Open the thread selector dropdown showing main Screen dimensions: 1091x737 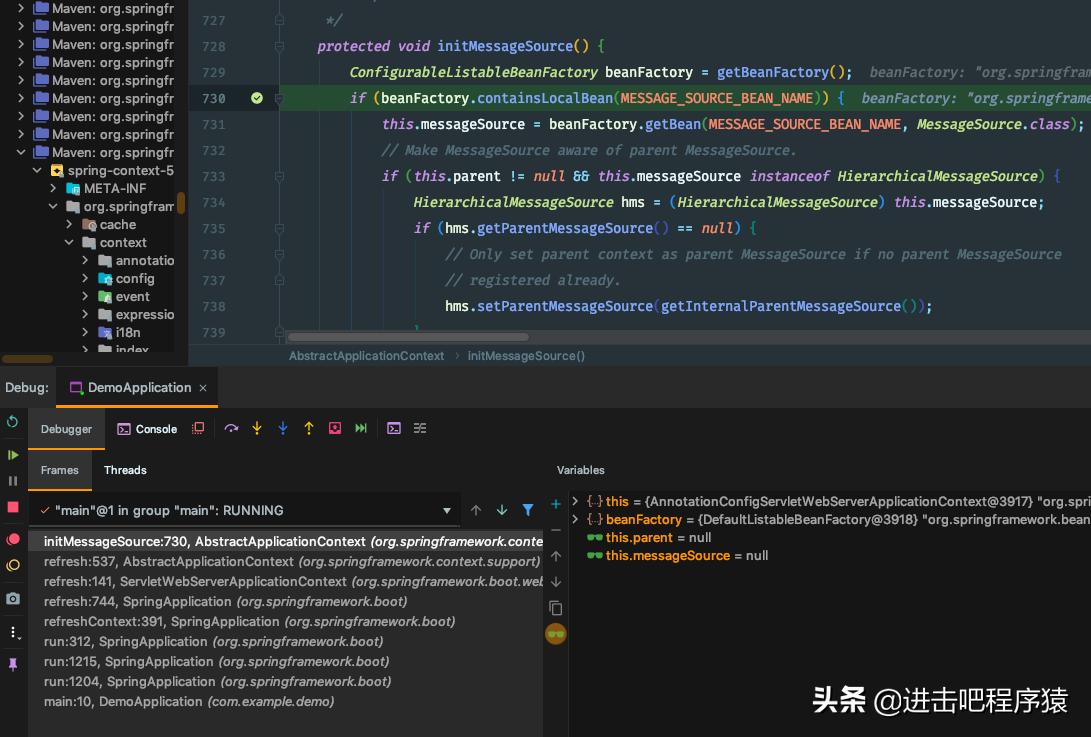(446, 510)
